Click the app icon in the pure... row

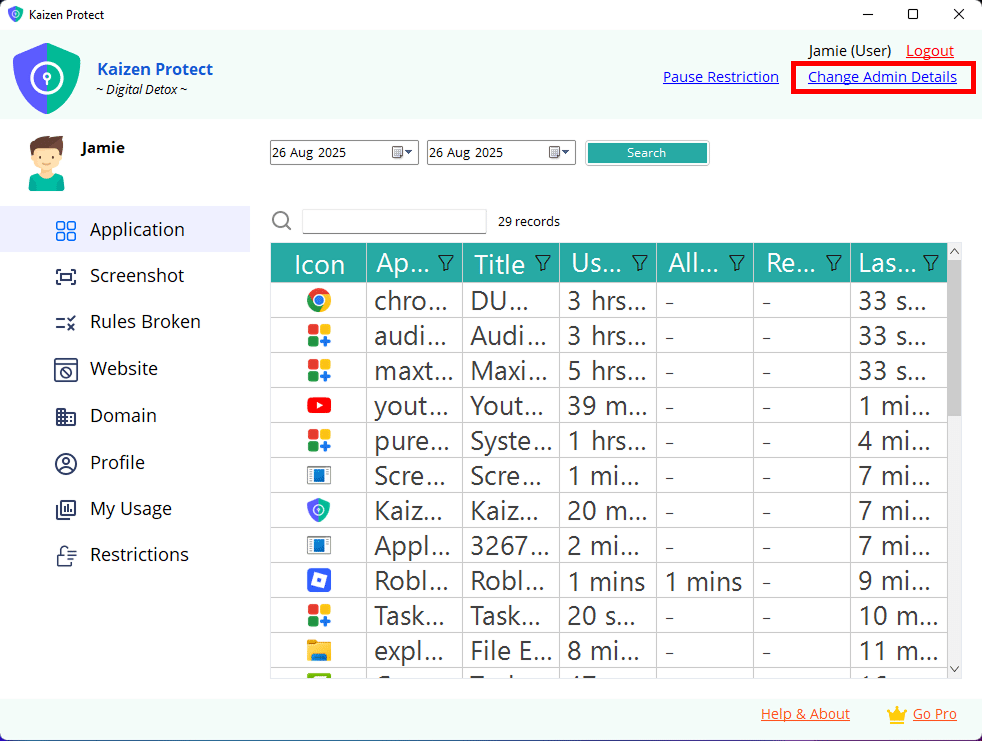coord(319,441)
